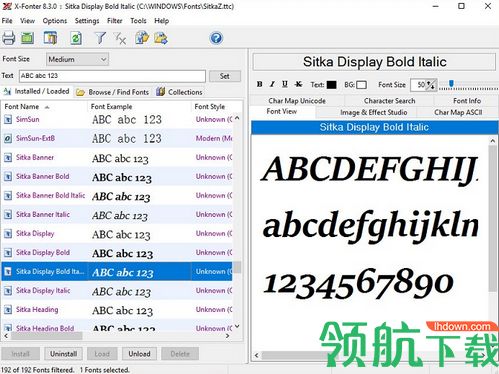Click the sample Text input field
Screen dimensions: 499x374
112,76
